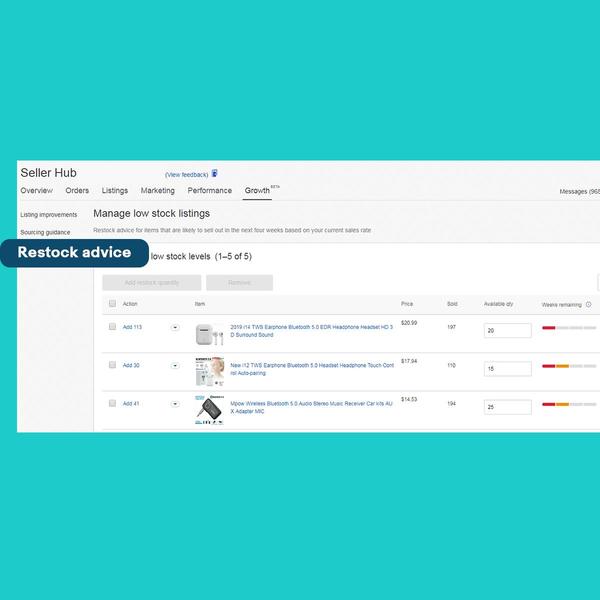This screenshot has height=600, width=600.
Task: Click the $20.99 price value
Action: tap(409, 323)
